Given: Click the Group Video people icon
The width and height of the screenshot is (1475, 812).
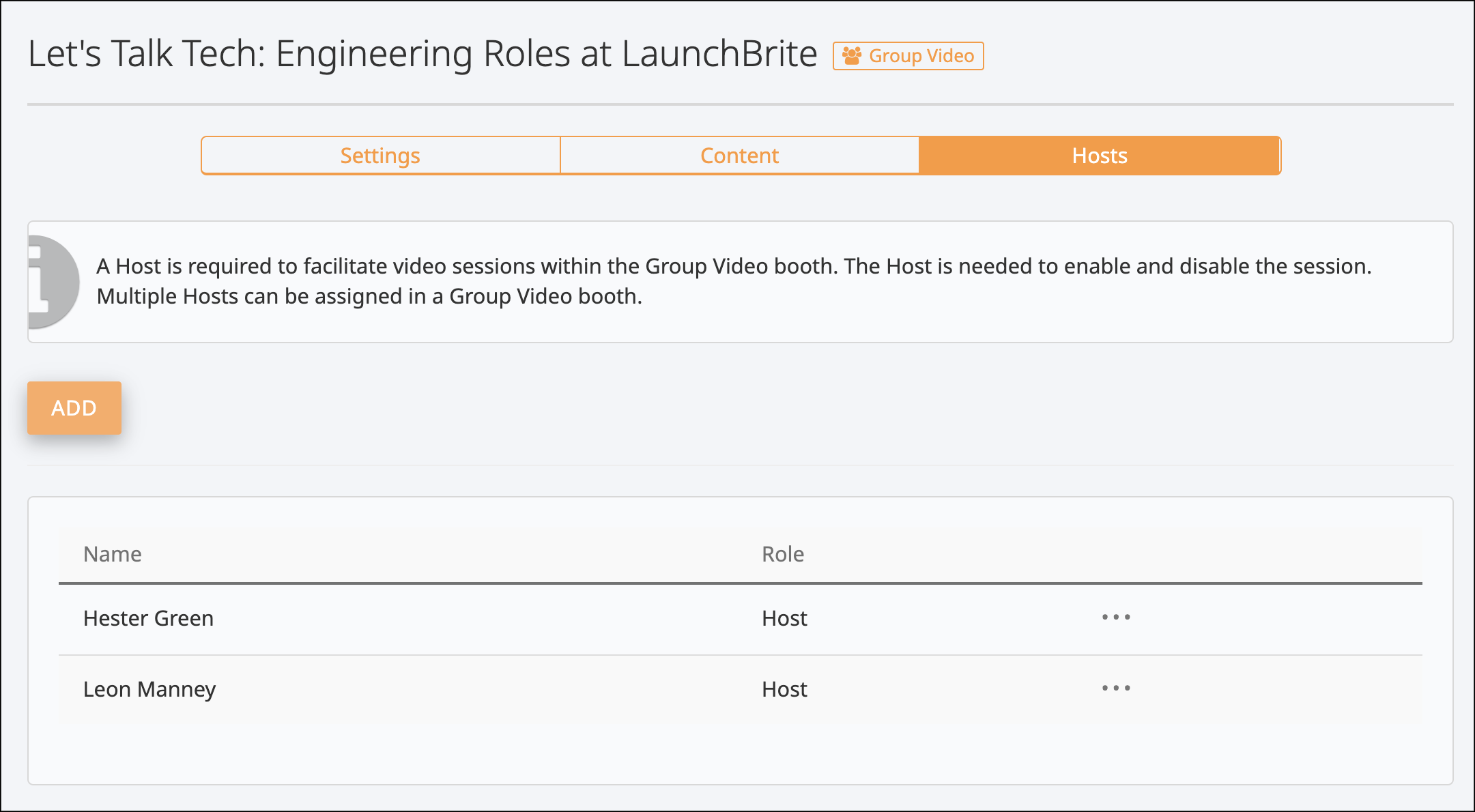Looking at the screenshot, I should click(x=851, y=56).
